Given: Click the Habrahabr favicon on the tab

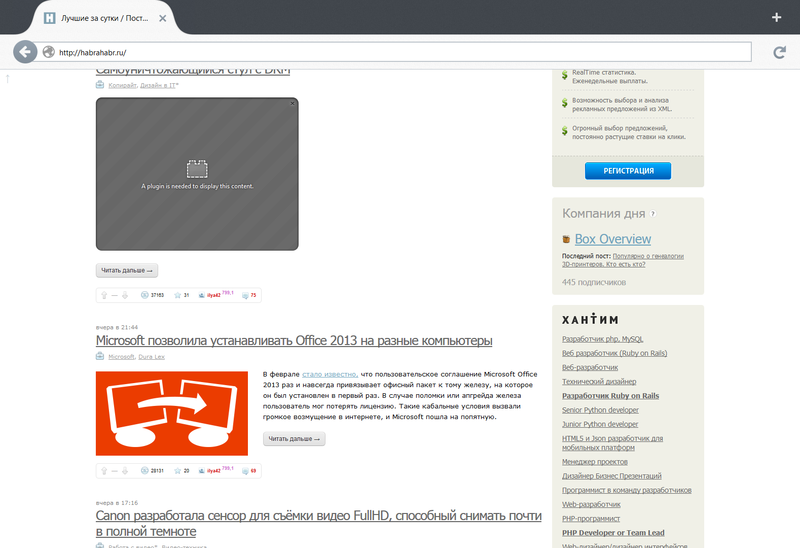Looking at the screenshot, I should point(49,18).
